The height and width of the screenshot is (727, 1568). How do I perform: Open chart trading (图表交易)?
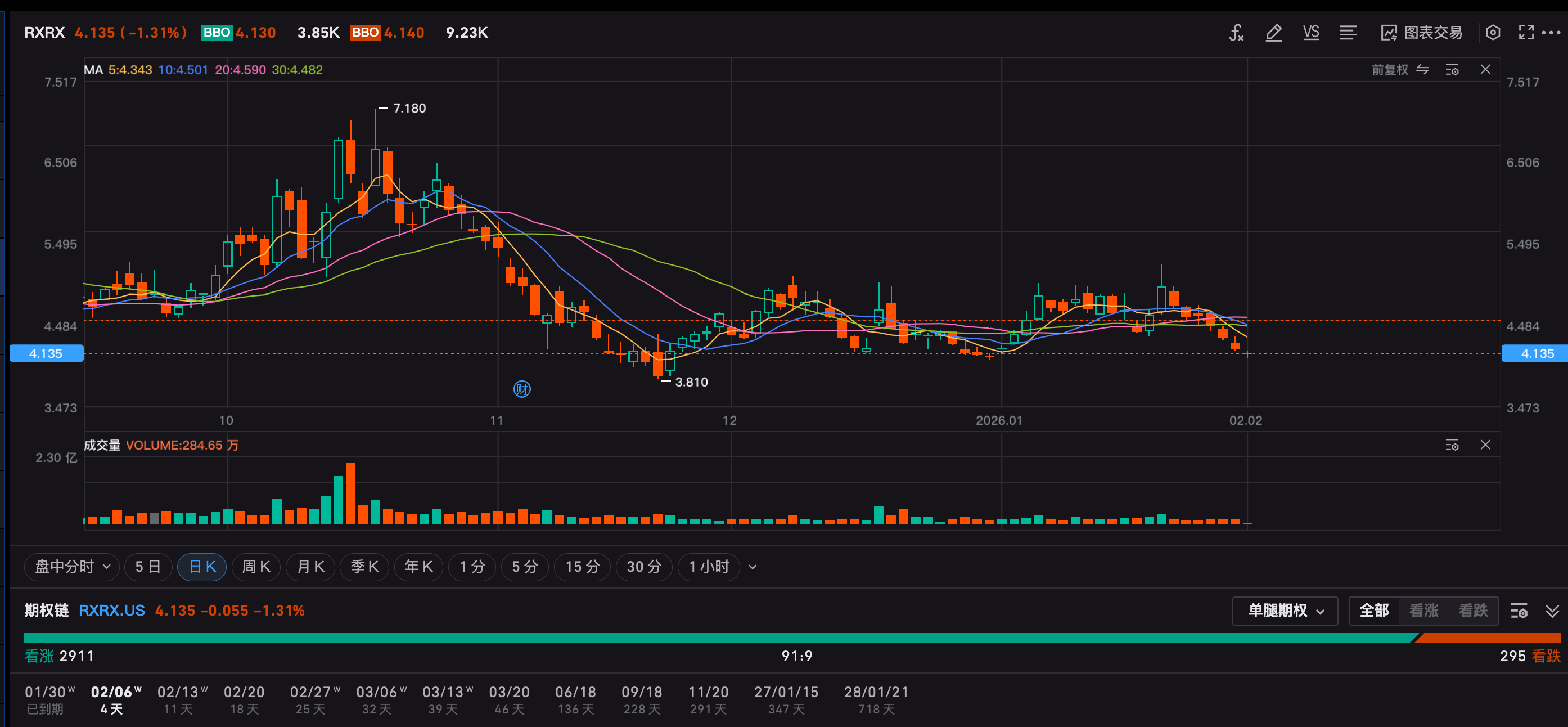pos(1421,33)
